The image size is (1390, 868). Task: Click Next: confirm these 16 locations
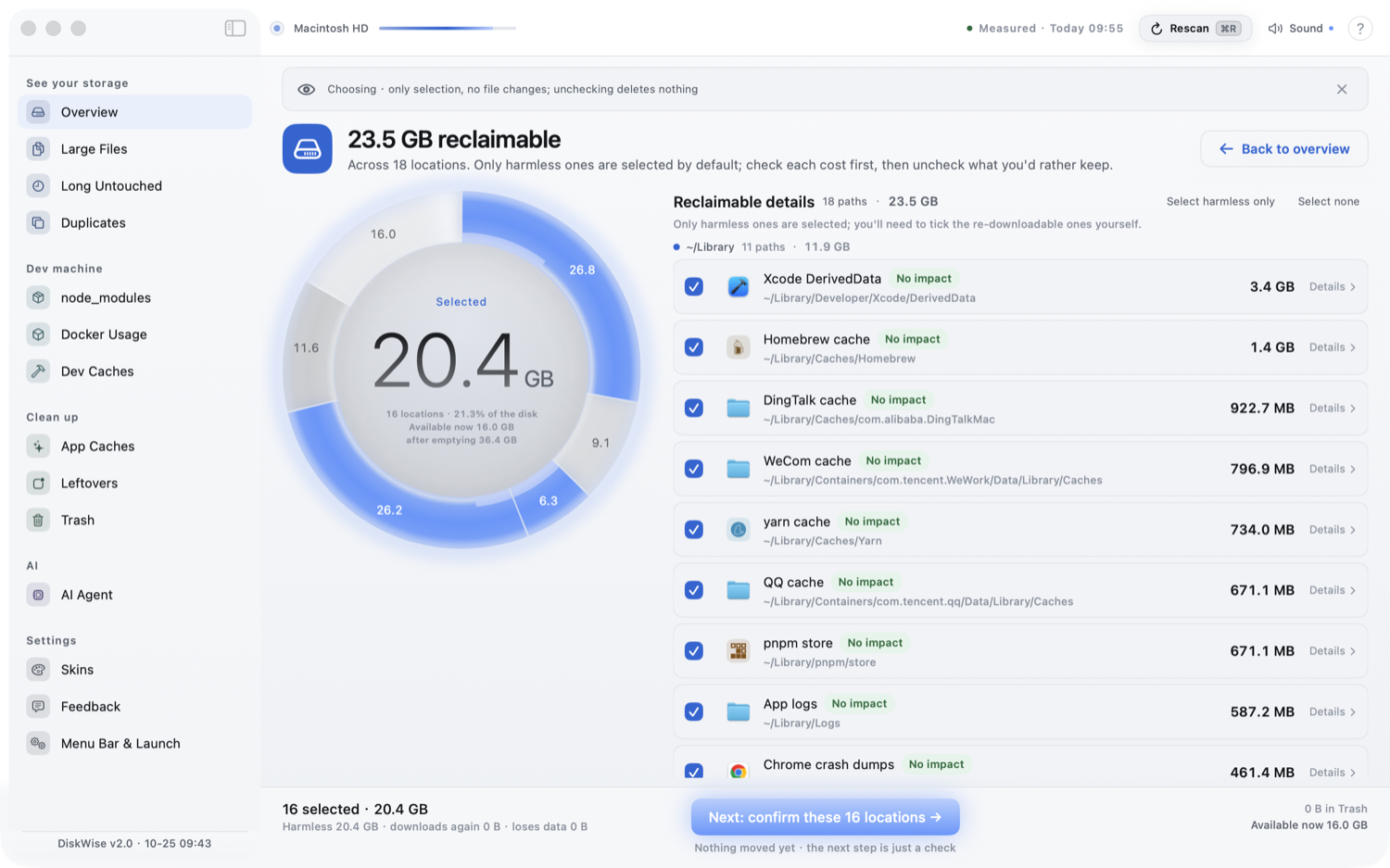click(x=825, y=817)
